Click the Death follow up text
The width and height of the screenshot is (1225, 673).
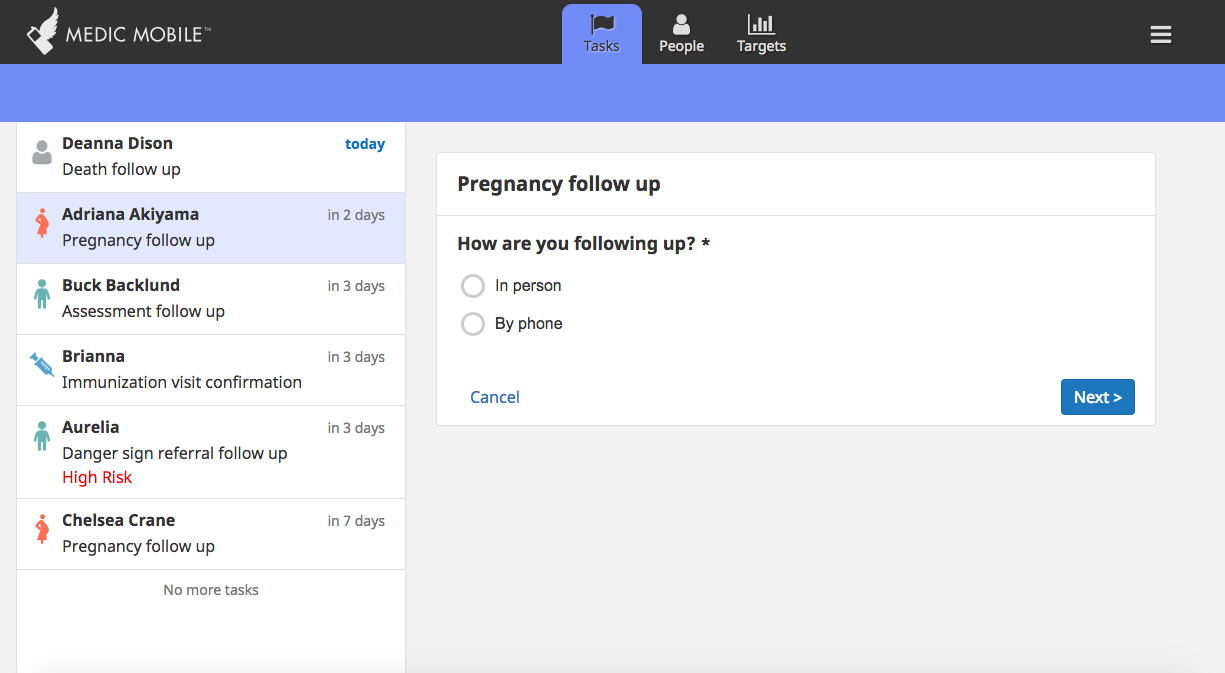(121, 169)
